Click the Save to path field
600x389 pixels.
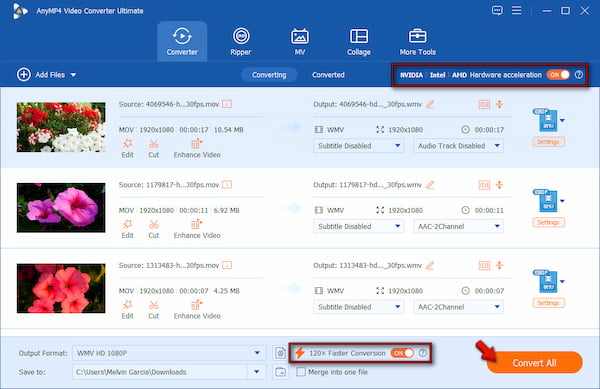[x=161, y=372]
